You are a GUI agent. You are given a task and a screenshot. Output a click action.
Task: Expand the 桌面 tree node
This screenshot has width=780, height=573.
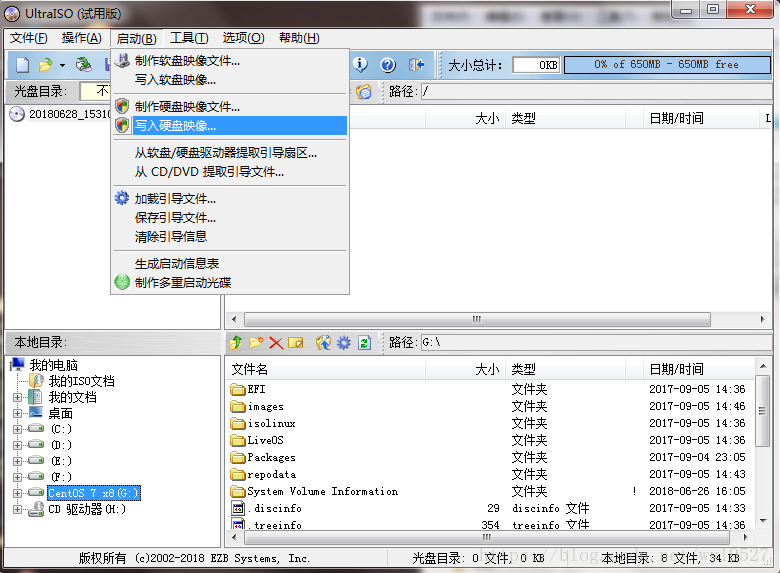click(x=17, y=413)
